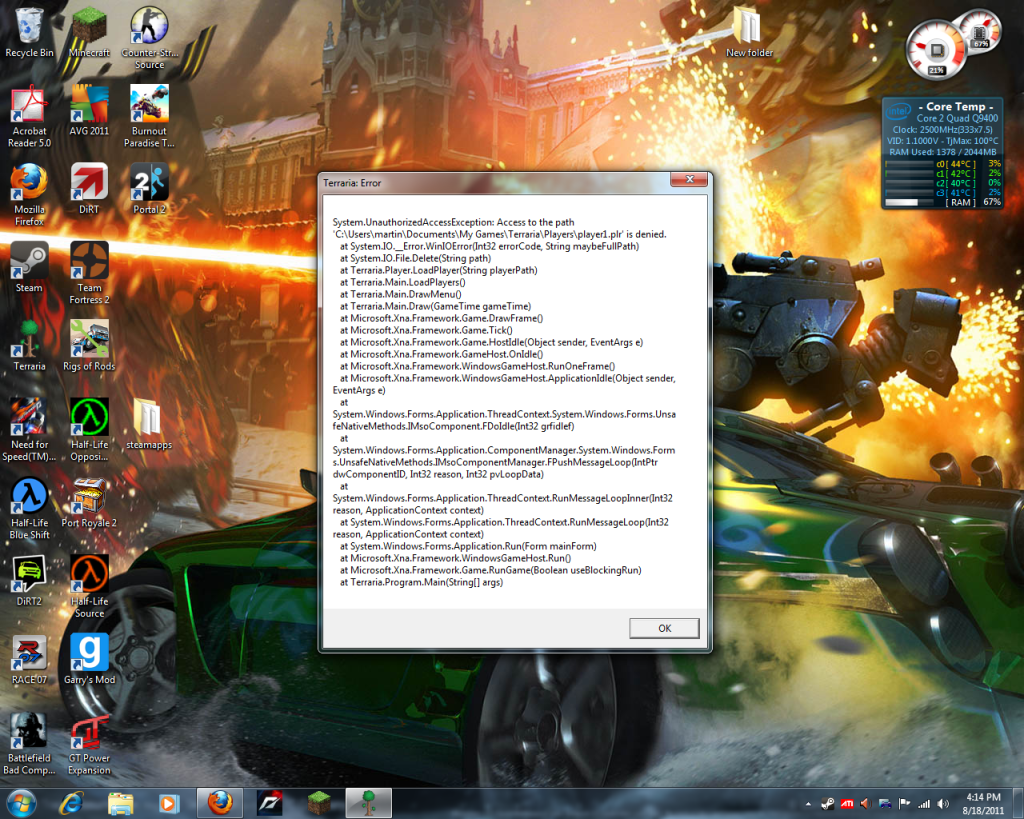The height and width of the screenshot is (819, 1024).
Task: Click the Port Royale 2 icon
Action: coord(89,498)
